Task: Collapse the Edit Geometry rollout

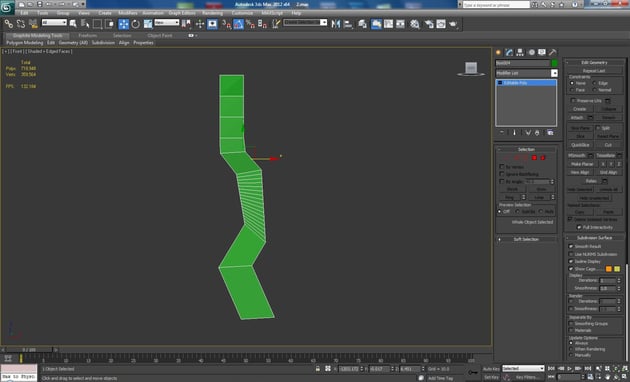Action: pos(594,63)
